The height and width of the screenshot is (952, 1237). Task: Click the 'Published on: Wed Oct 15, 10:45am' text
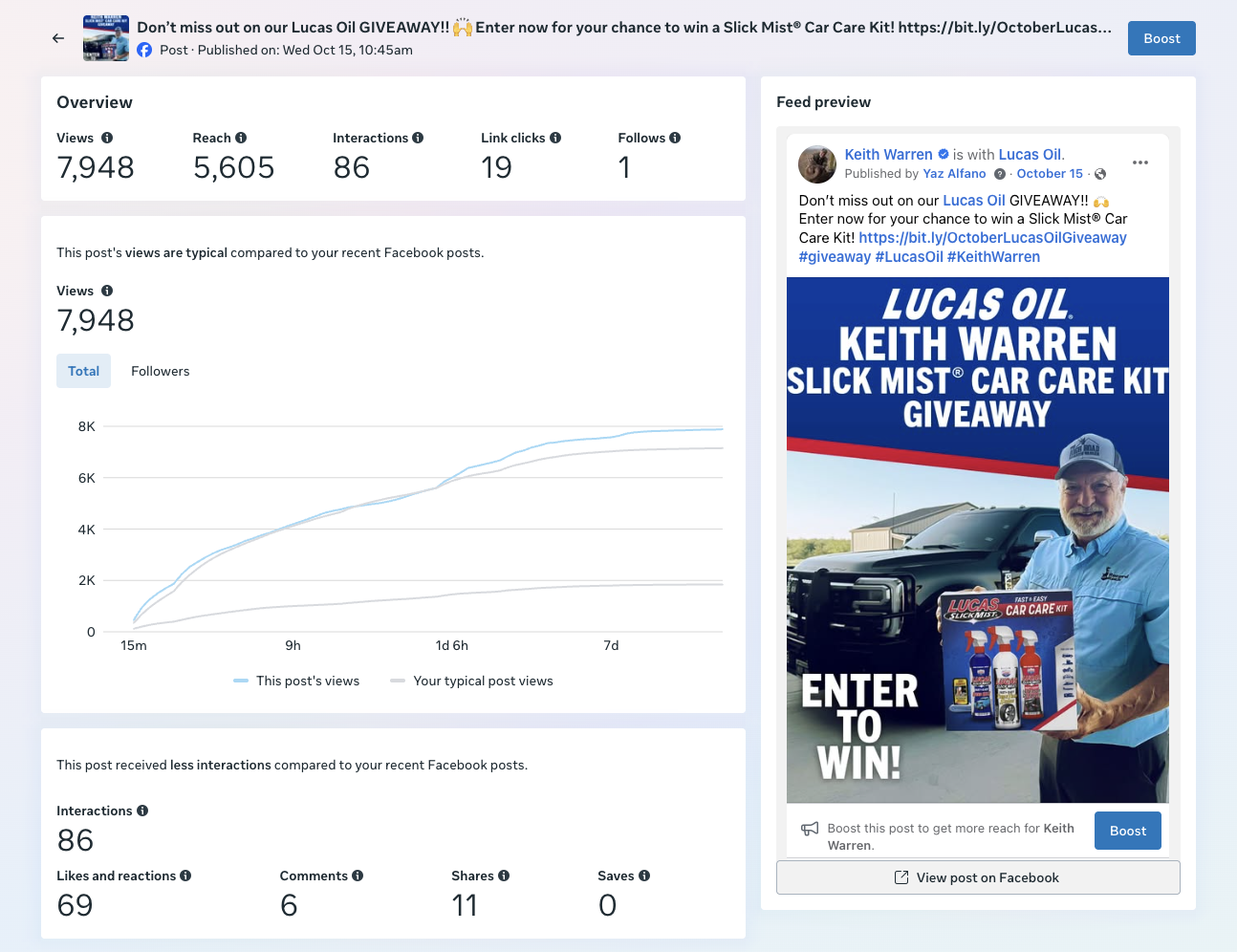[305, 50]
